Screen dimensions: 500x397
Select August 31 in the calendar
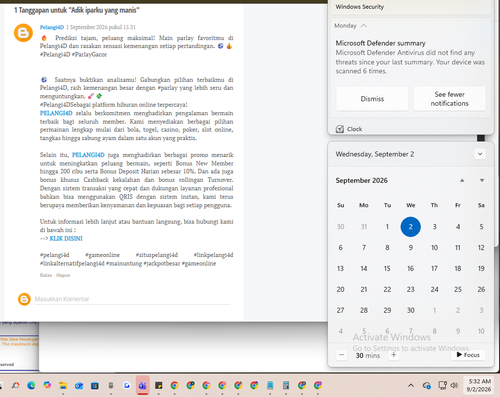point(364,227)
